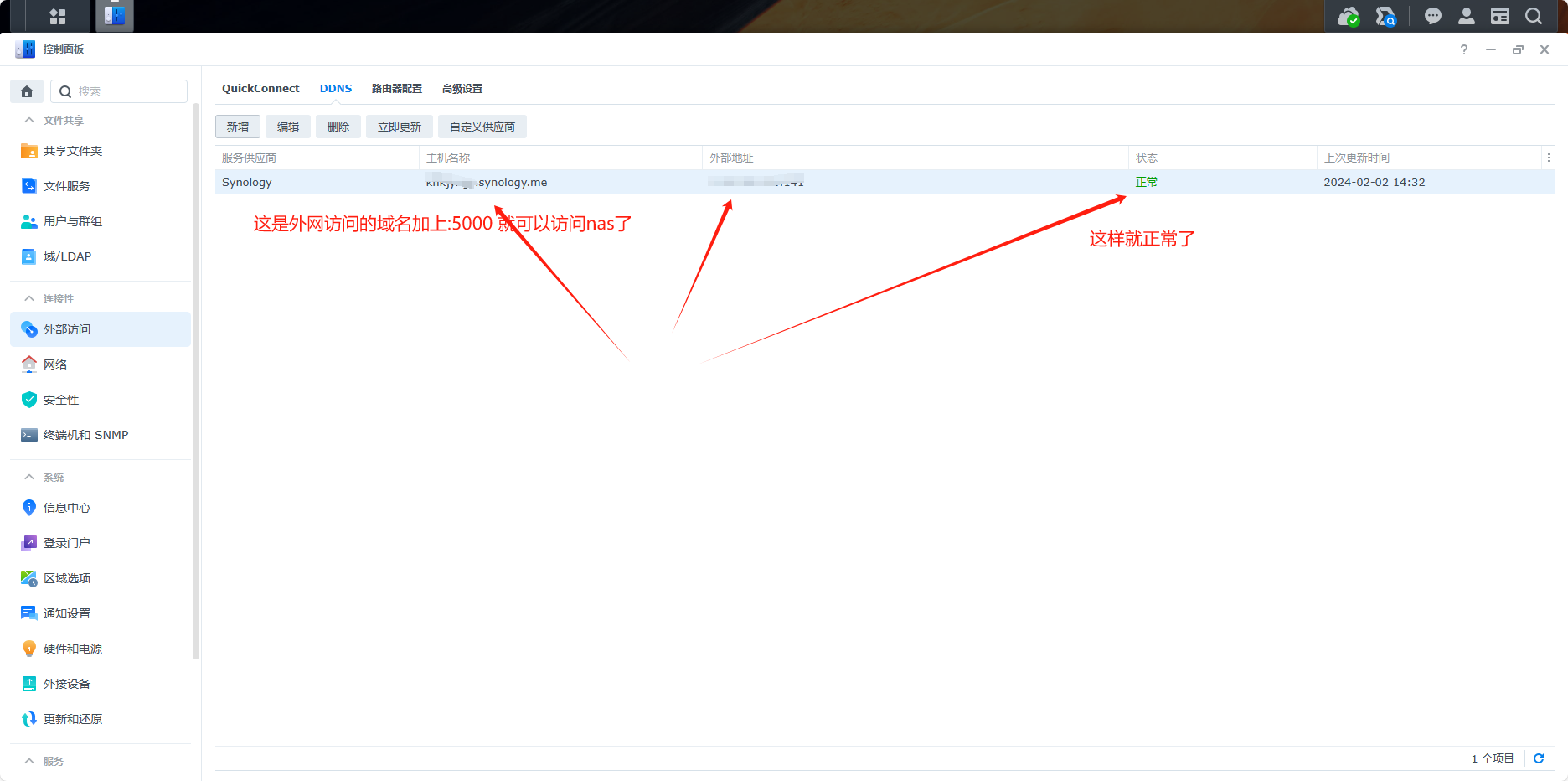Click the 立即更新 button

click(399, 127)
